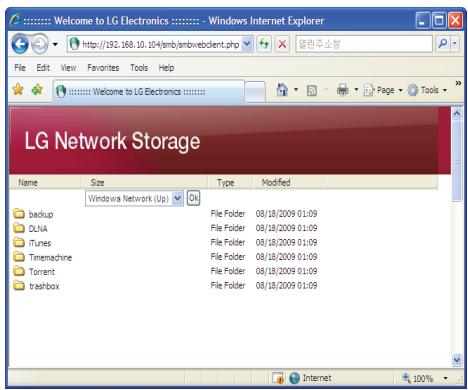Open the Favorites menu
The width and height of the screenshot is (468, 390).
coord(103,68)
